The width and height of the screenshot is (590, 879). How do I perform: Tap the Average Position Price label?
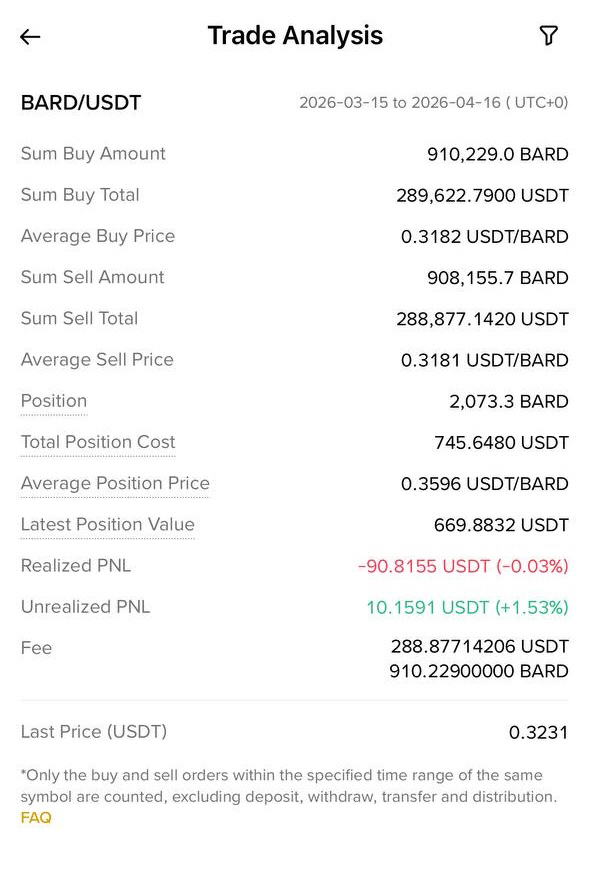click(115, 483)
